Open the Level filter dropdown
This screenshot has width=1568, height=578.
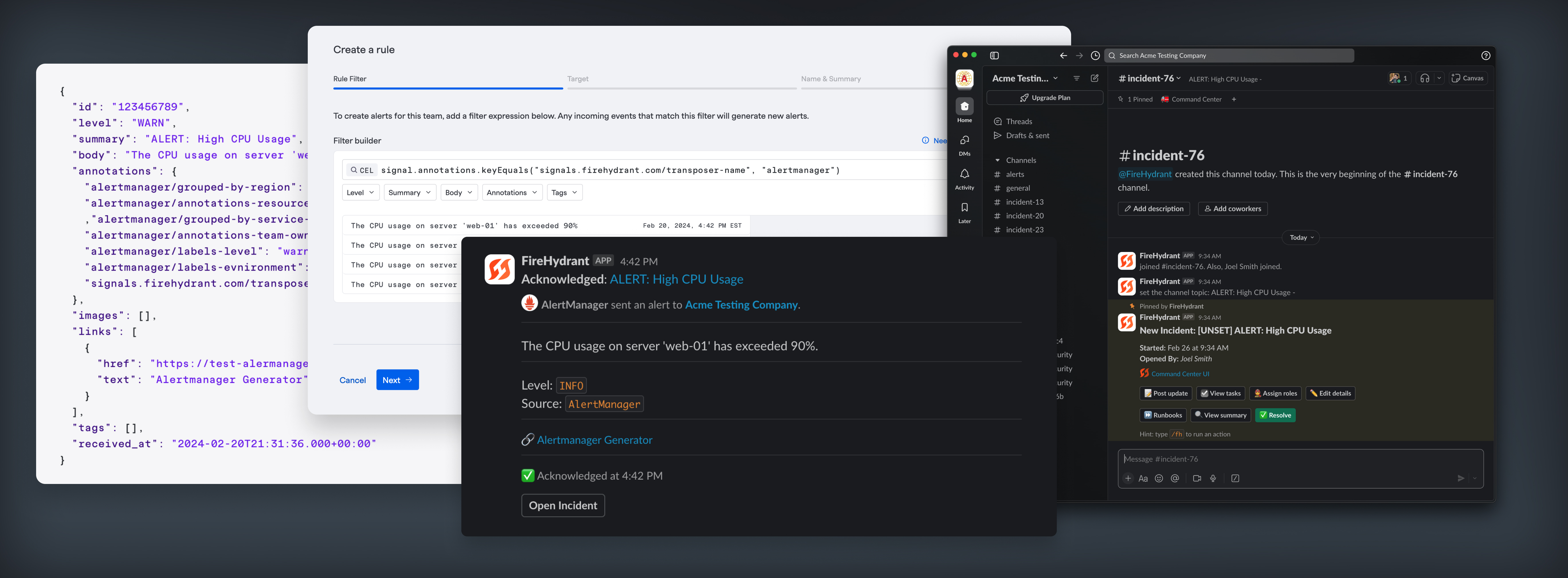point(360,192)
